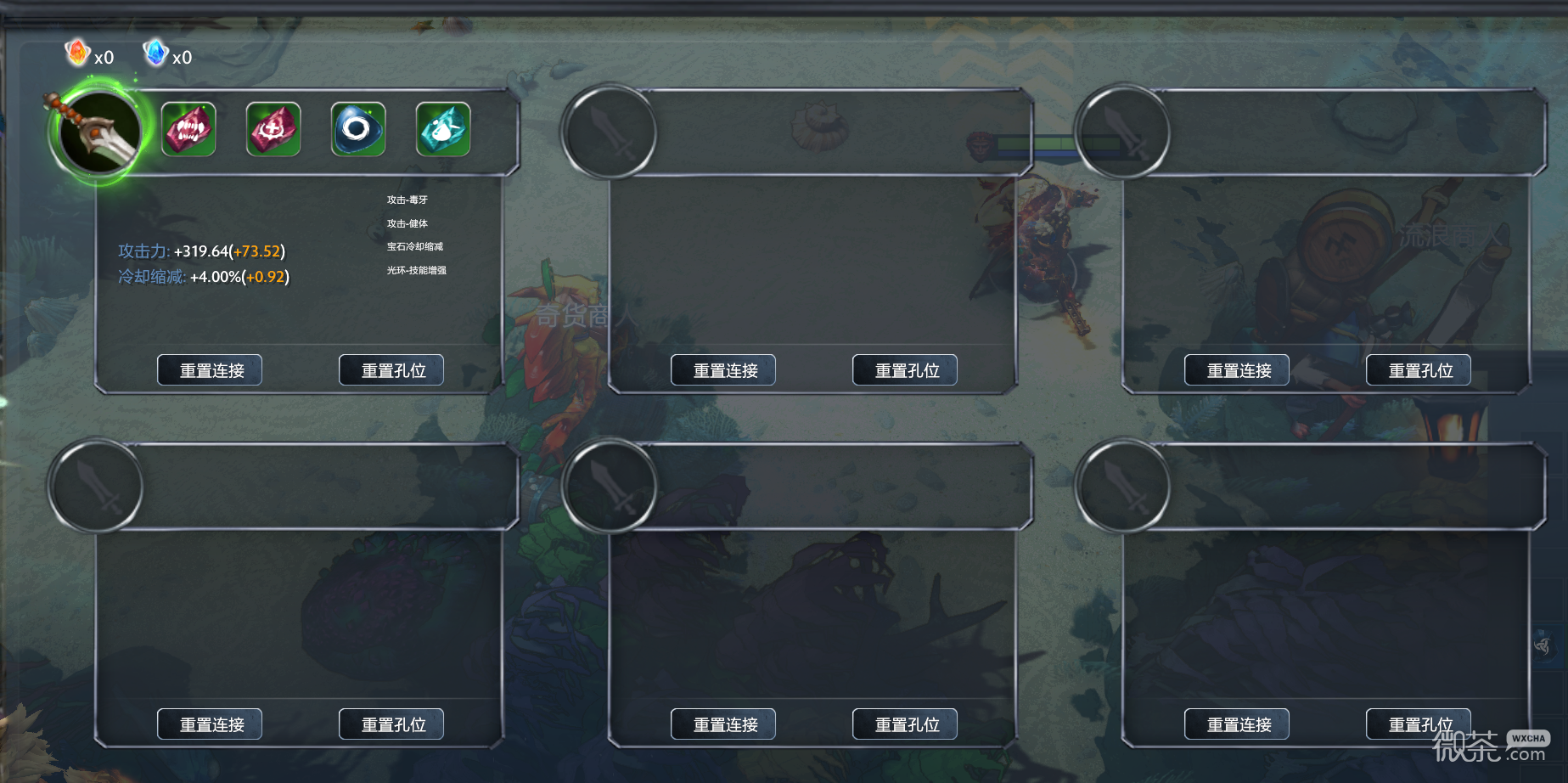Click 重置孔位 in the top-right panel
Viewport: 1568px width, 783px height.
[1419, 370]
